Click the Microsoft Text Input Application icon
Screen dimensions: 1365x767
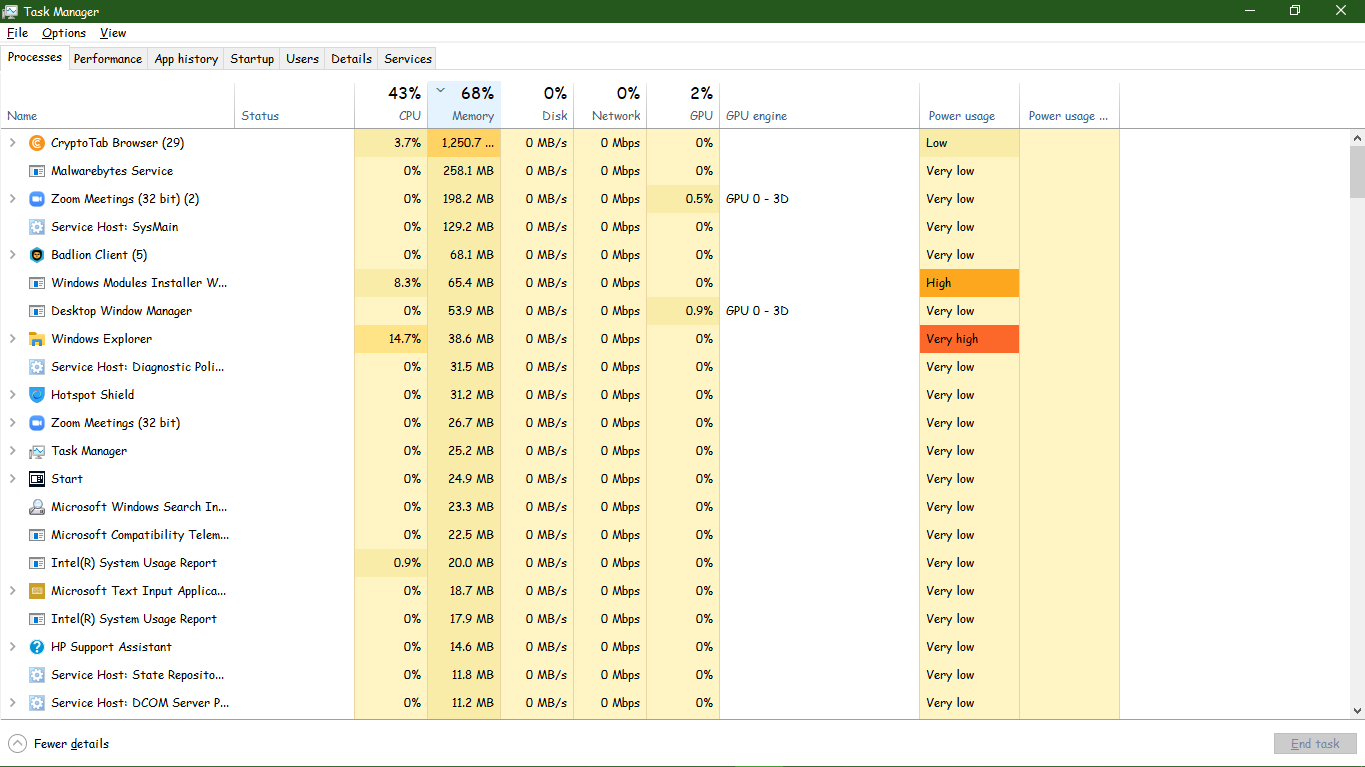(x=37, y=591)
